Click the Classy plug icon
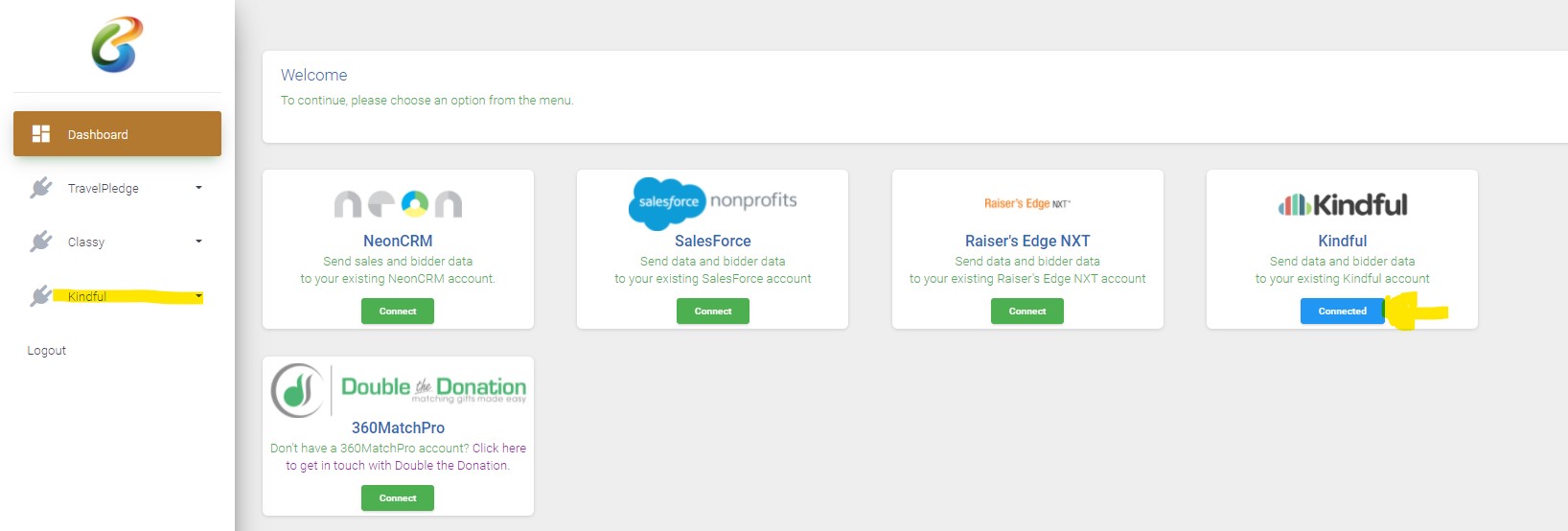 pyautogui.click(x=41, y=242)
